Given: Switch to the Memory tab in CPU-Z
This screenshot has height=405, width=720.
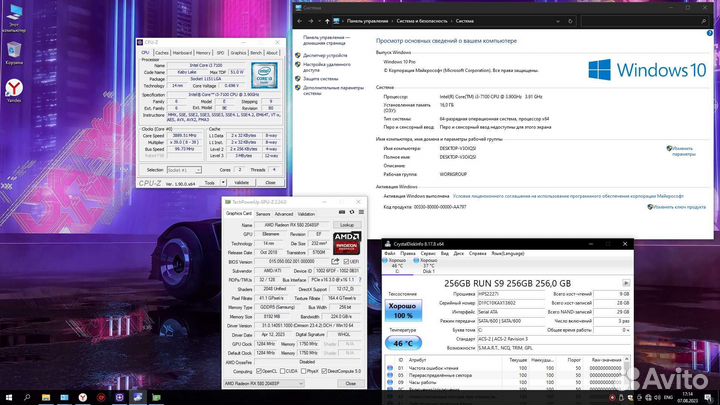Looking at the screenshot, I should tap(203, 52).
